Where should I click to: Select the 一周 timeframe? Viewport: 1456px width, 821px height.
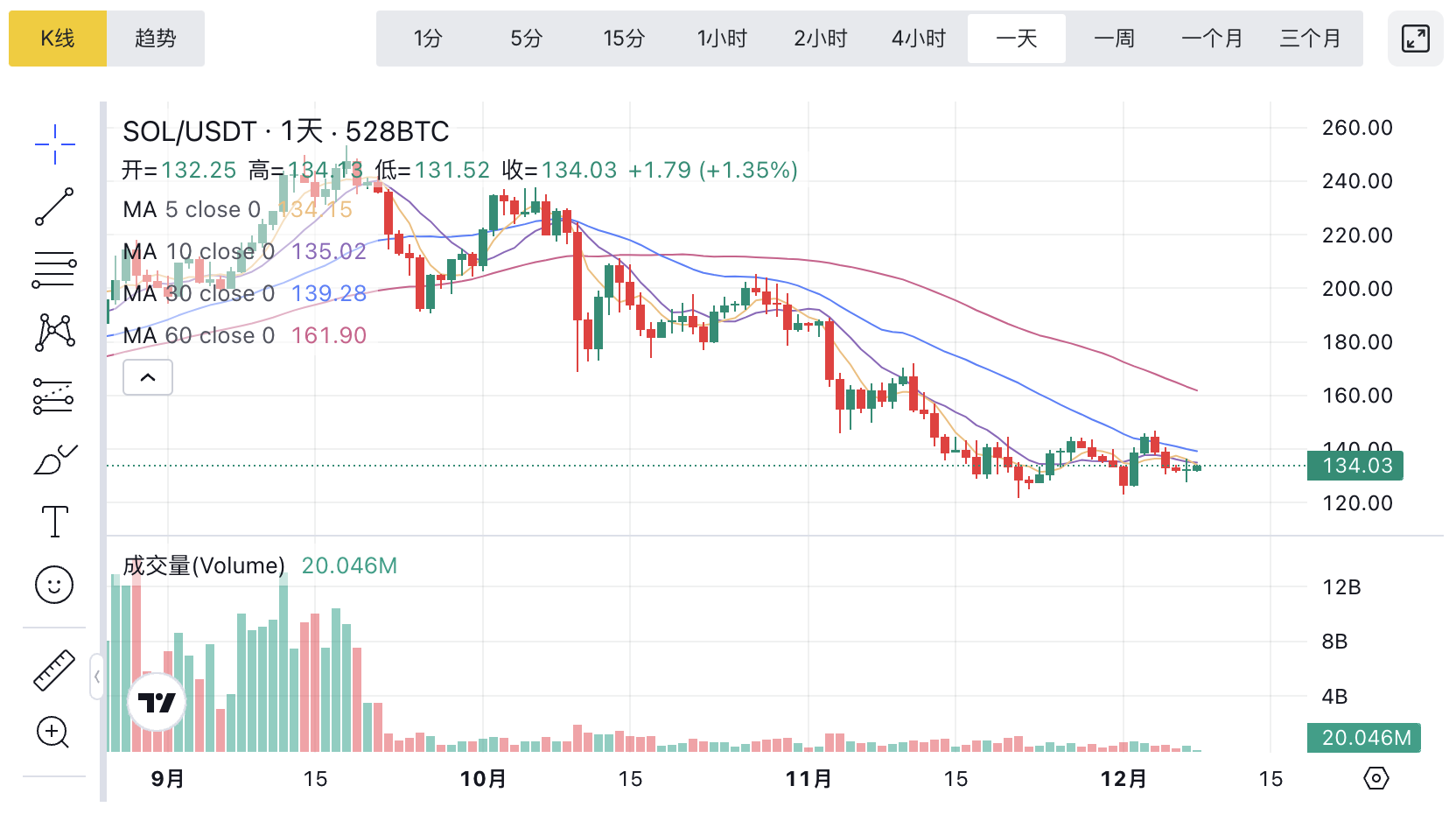pos(1114,39)
